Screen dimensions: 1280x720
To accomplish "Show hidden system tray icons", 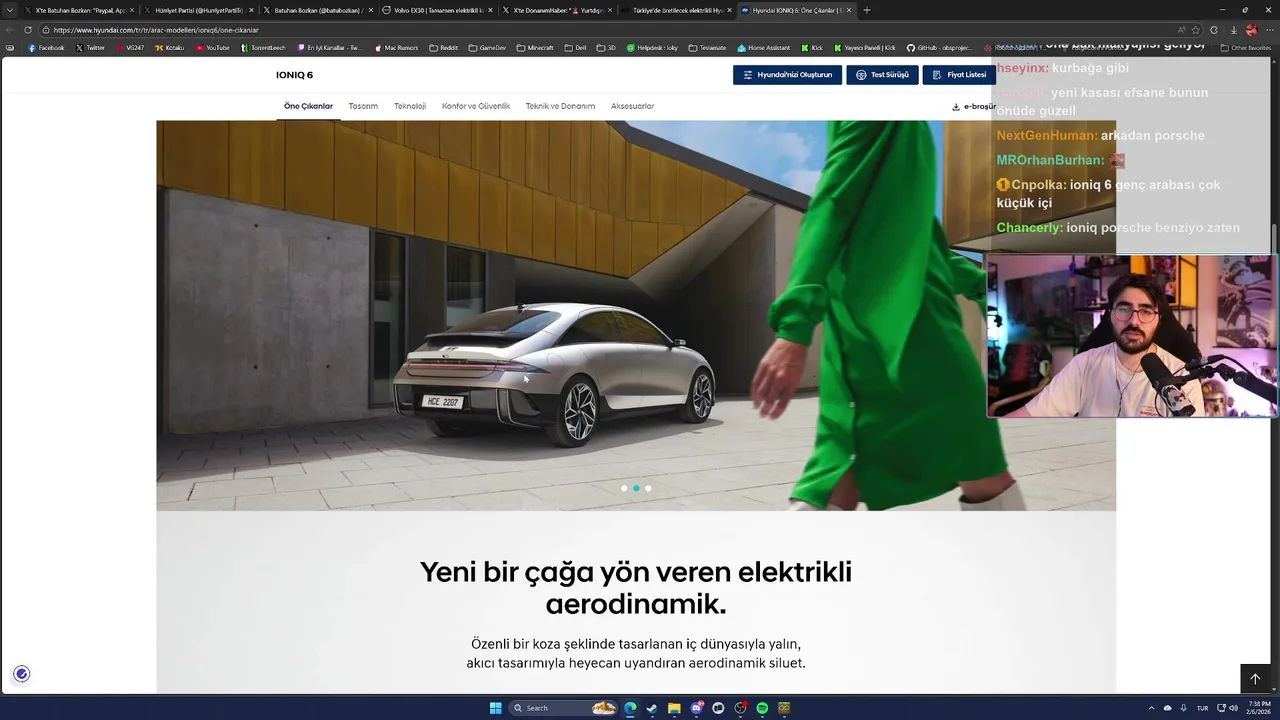I will pyautogui.click(x=1150, y=708).
